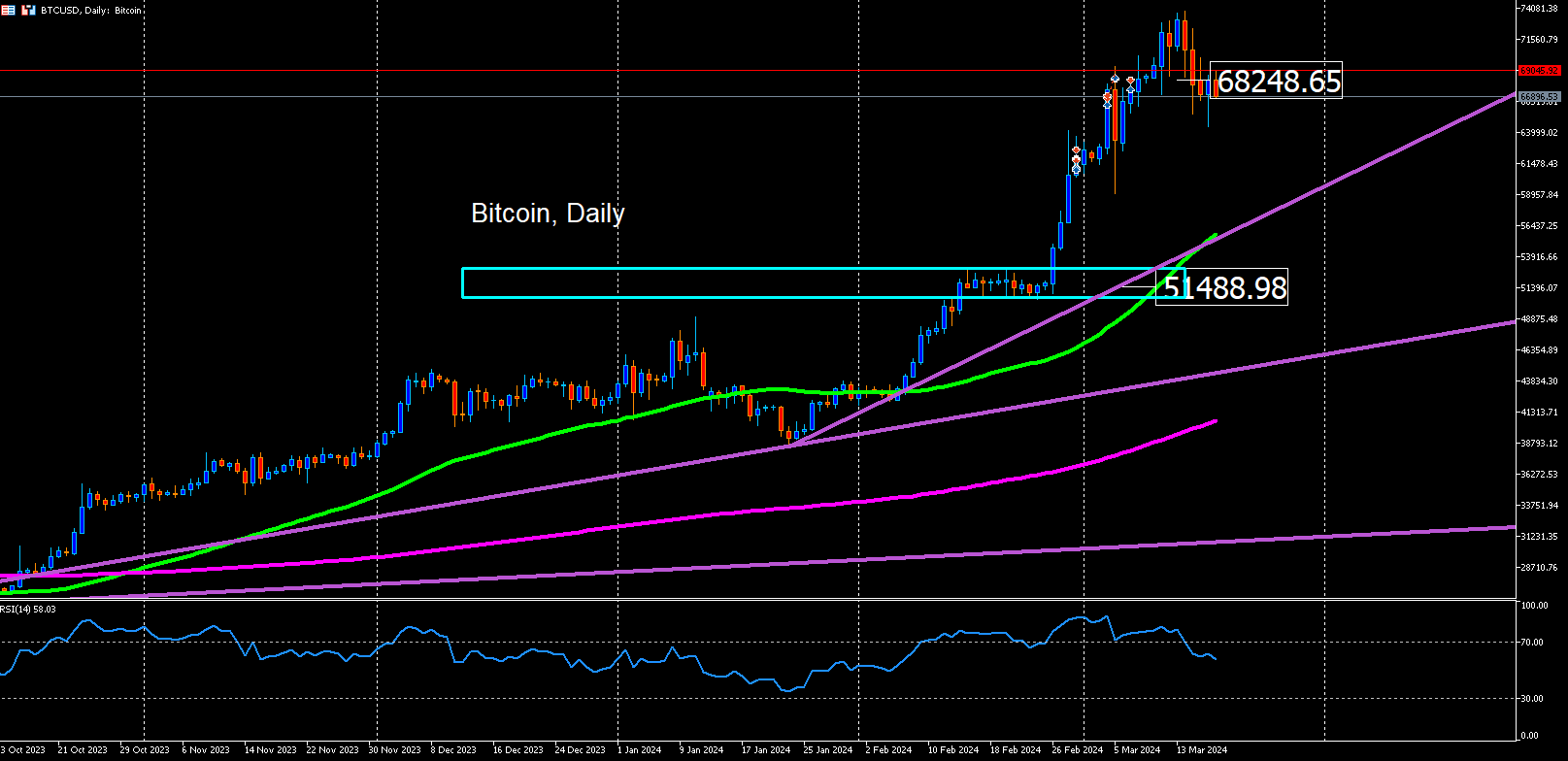
Task: Click the red 69045.92 price tag
Action: point(1539,70)
